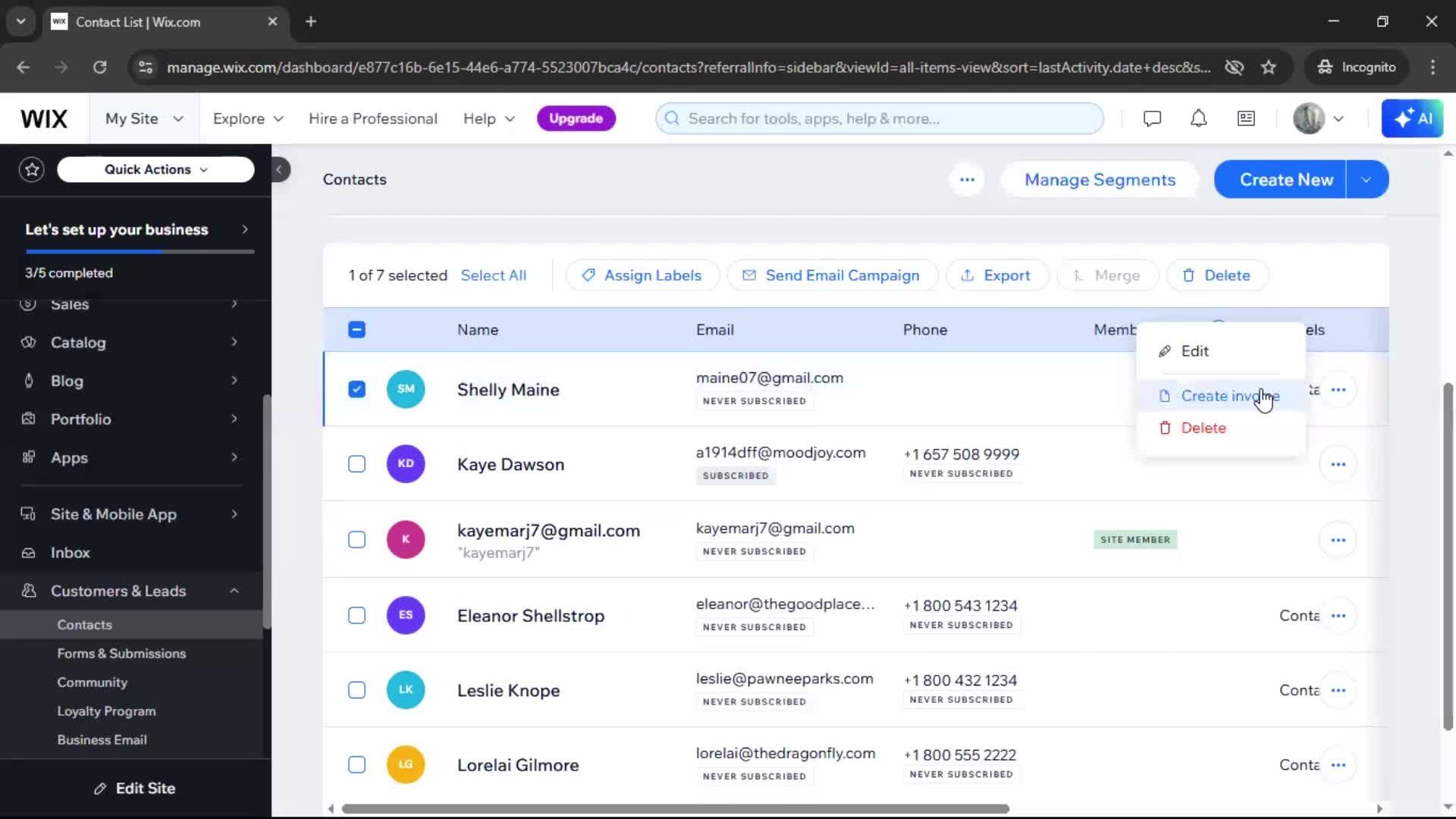Click the Manage Segments button
The height and width of the screenshot is (819, 1456).
[x=1100, y=180]
